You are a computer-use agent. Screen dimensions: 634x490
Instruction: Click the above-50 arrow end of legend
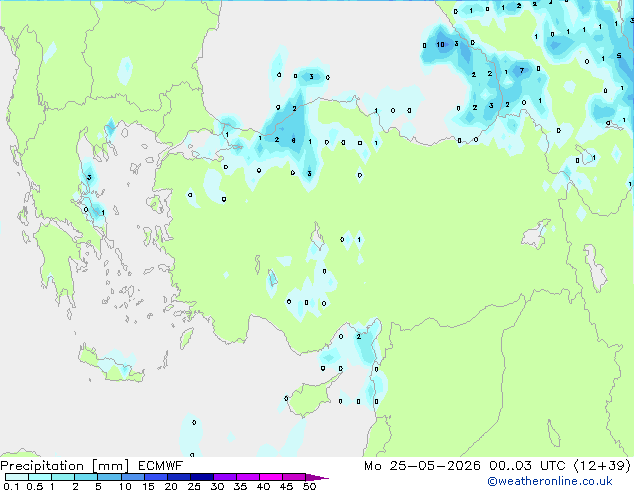tap(317, 477)
